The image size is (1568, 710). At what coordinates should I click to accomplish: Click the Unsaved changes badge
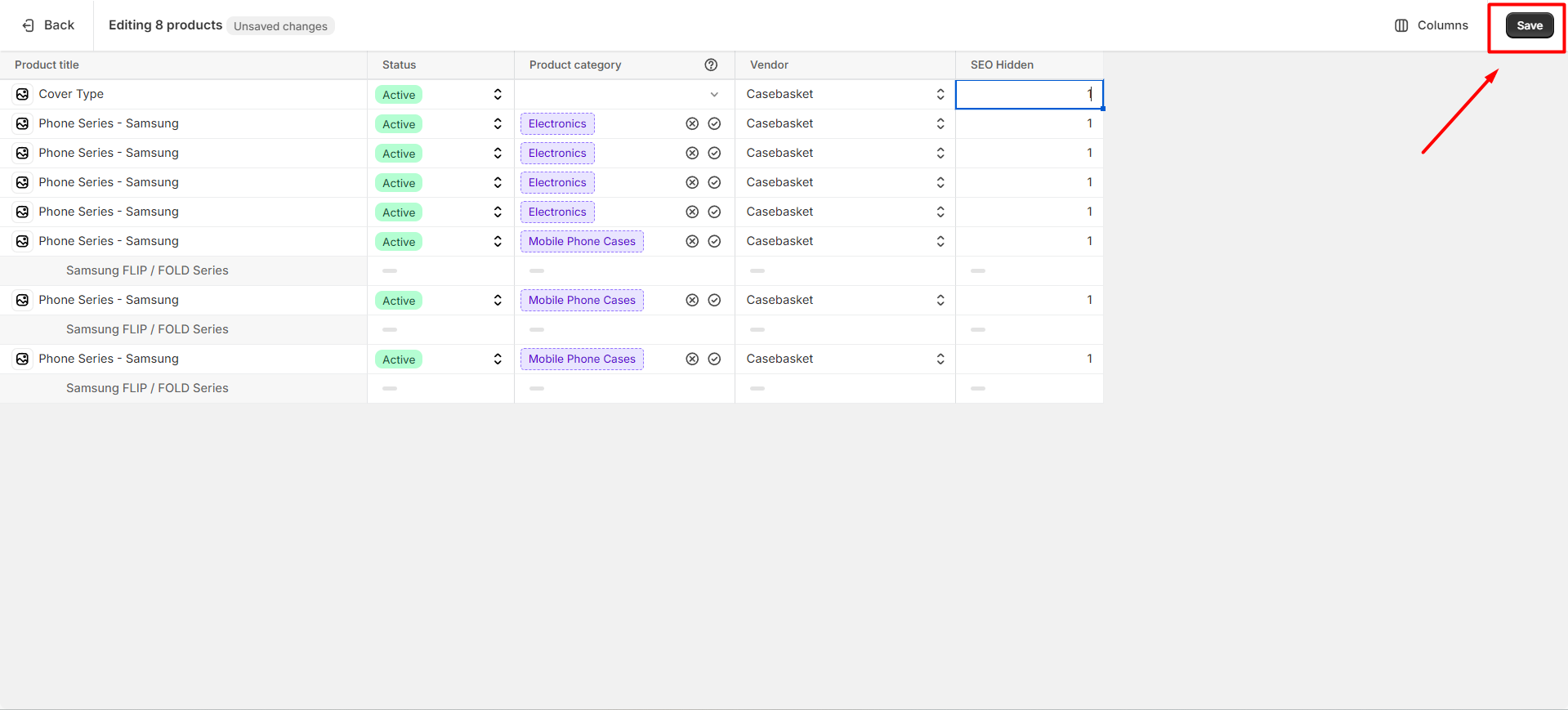pyautogui.click(x=280, y=26)
